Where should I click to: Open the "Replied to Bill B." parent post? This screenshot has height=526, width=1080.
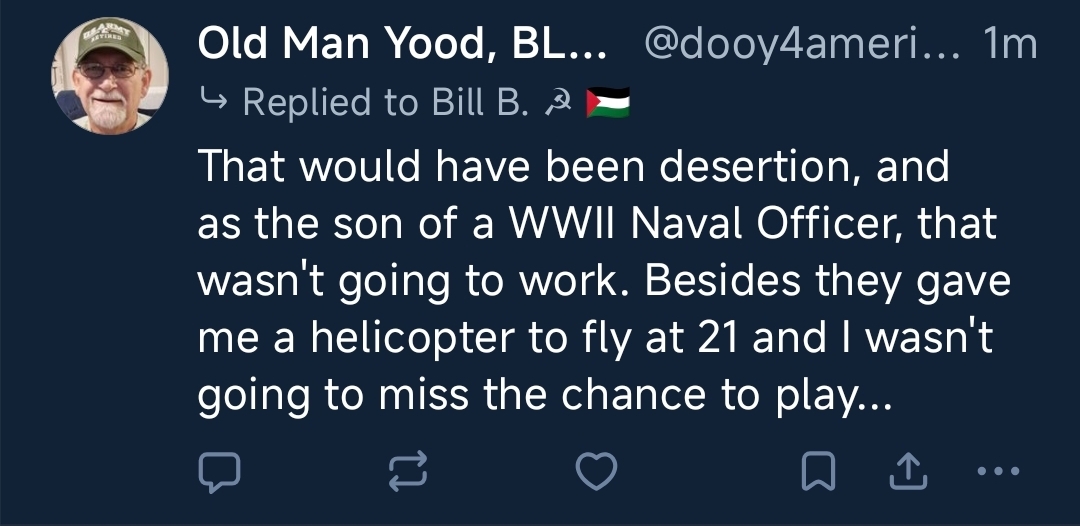pos(385,101)
